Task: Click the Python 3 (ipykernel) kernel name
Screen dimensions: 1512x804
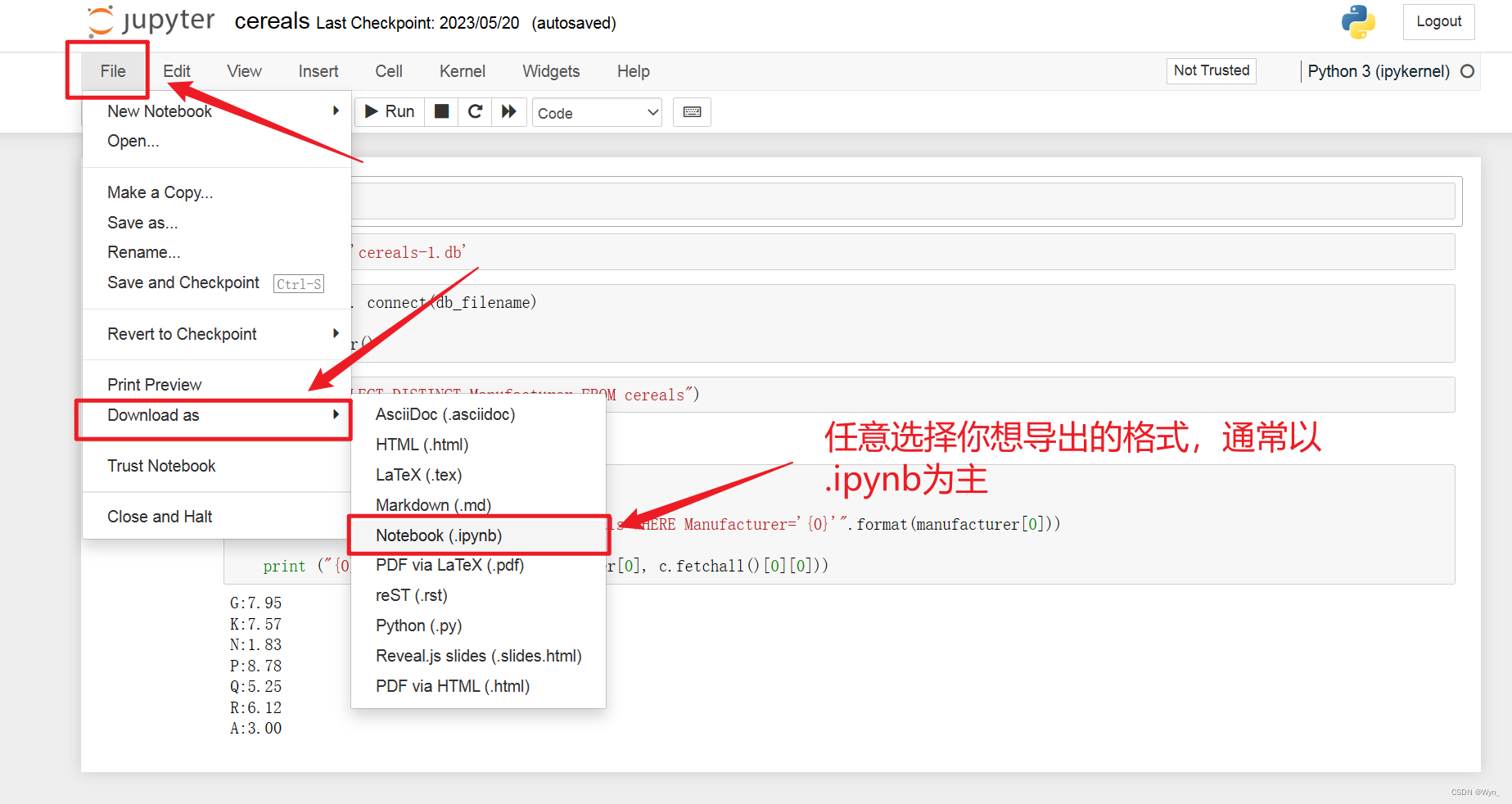Action: pyautogui.click(x=1379, y=71)
